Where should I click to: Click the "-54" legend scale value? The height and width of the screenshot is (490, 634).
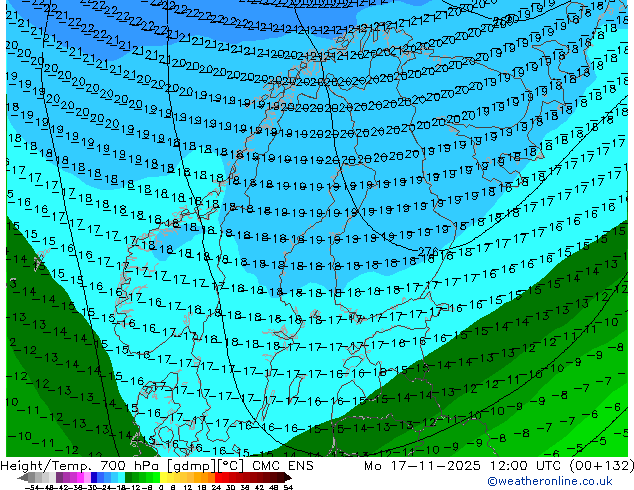coord(32,487)
